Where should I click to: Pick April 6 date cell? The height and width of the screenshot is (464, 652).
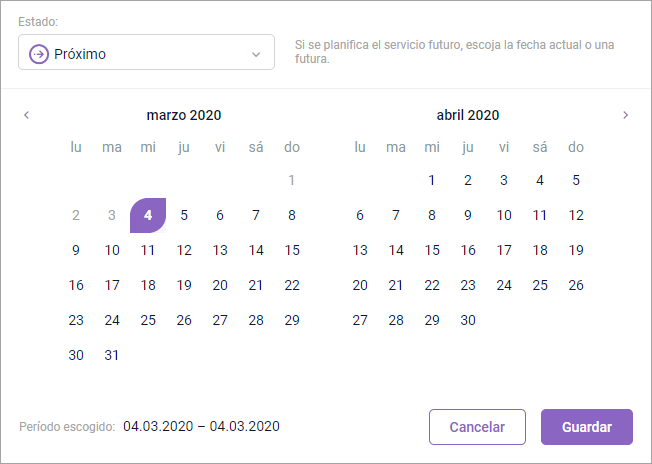pyautogui.click(x=360, y=215)
